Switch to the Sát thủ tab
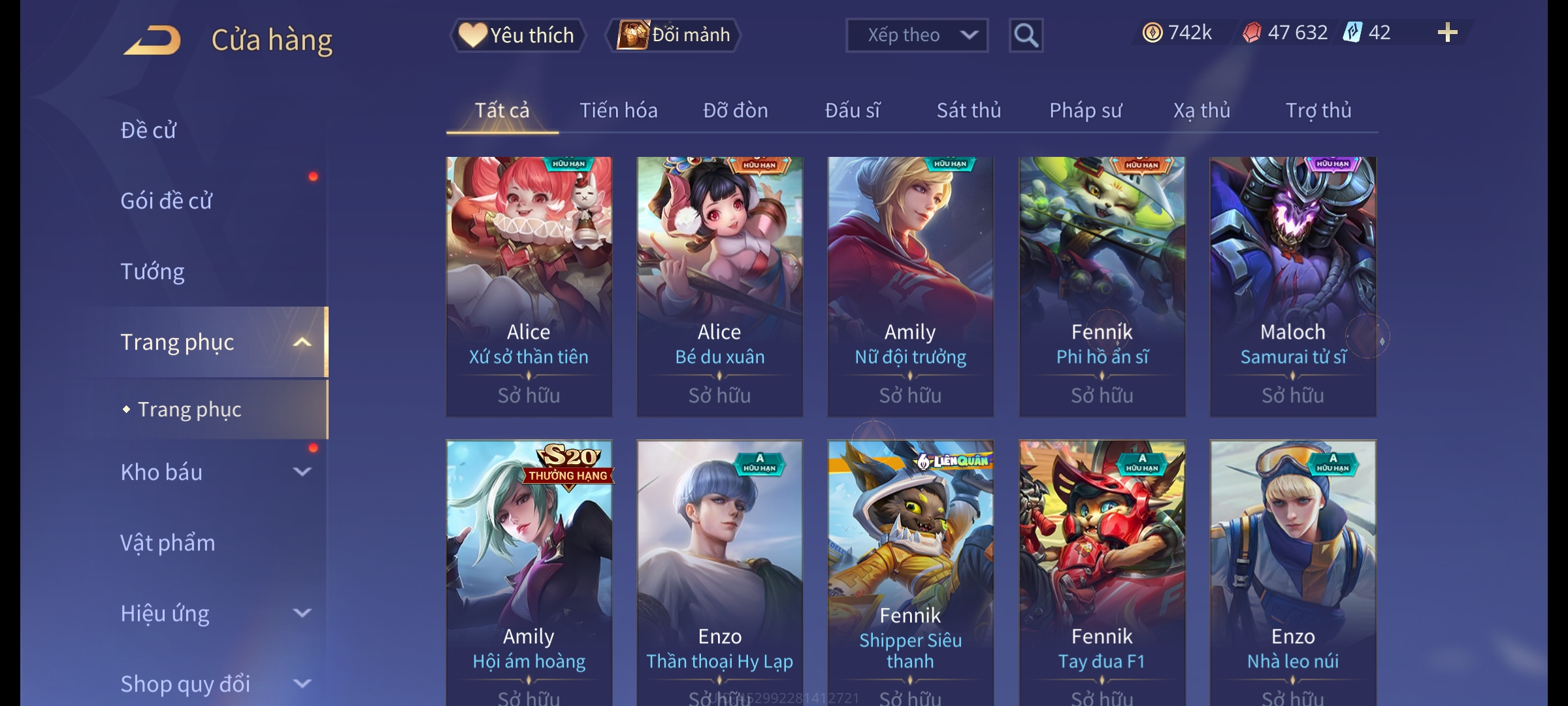Image resolution: width=1568 pixels, height=706 pixels. [x=969, y=110]
